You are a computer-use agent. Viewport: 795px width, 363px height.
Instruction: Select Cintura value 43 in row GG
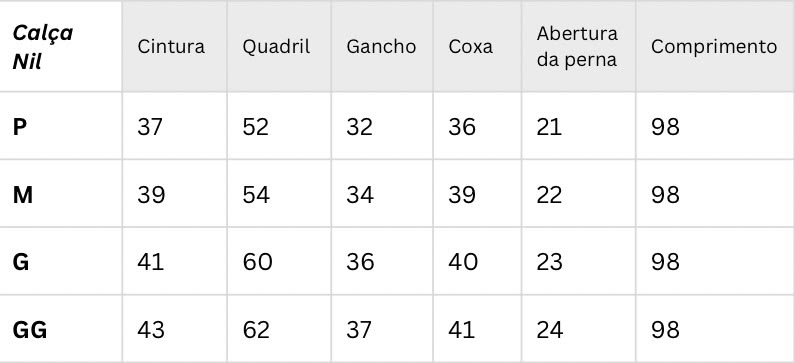pos(151,330)
